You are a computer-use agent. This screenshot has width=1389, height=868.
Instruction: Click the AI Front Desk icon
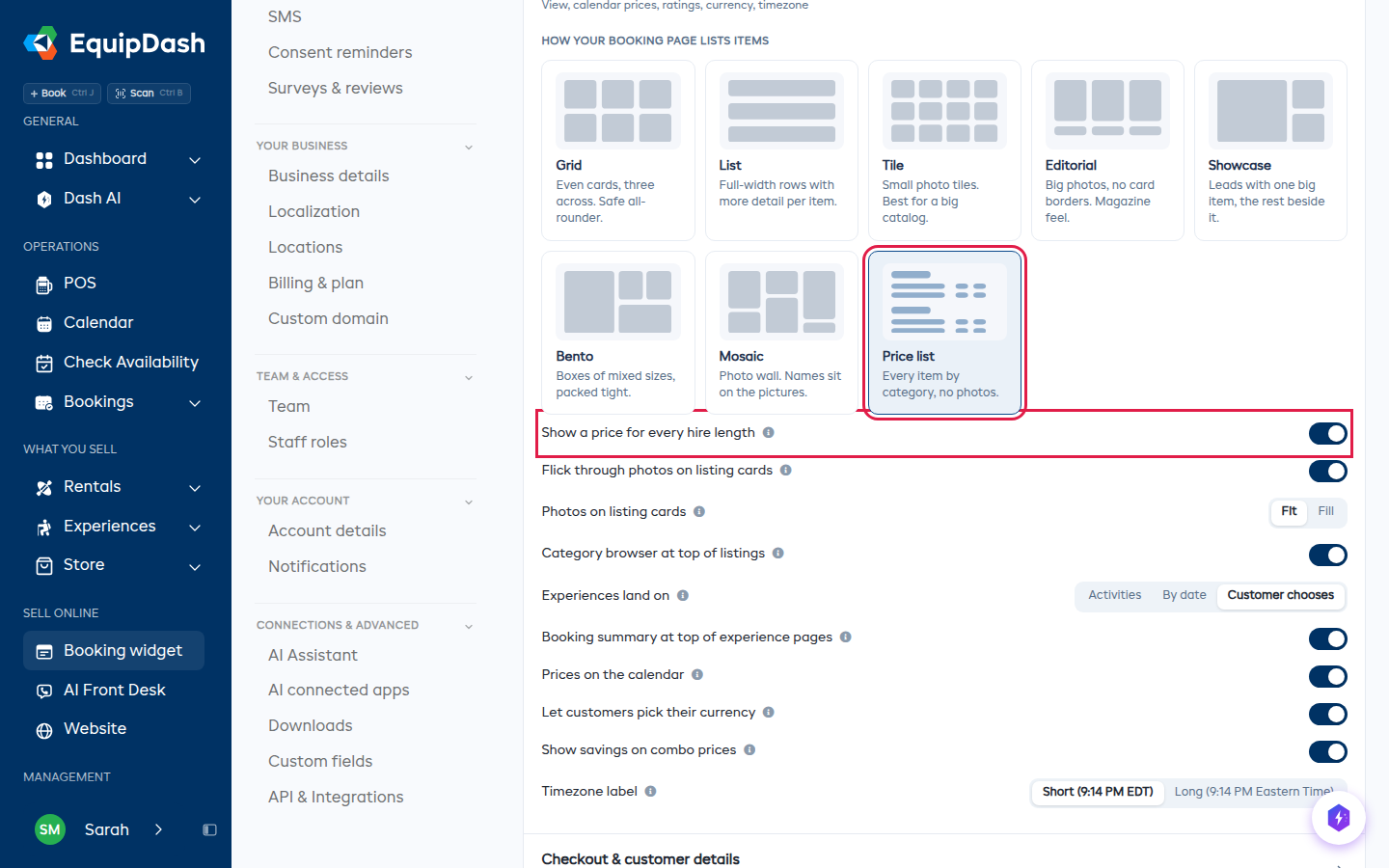click(x=44, y=692)
